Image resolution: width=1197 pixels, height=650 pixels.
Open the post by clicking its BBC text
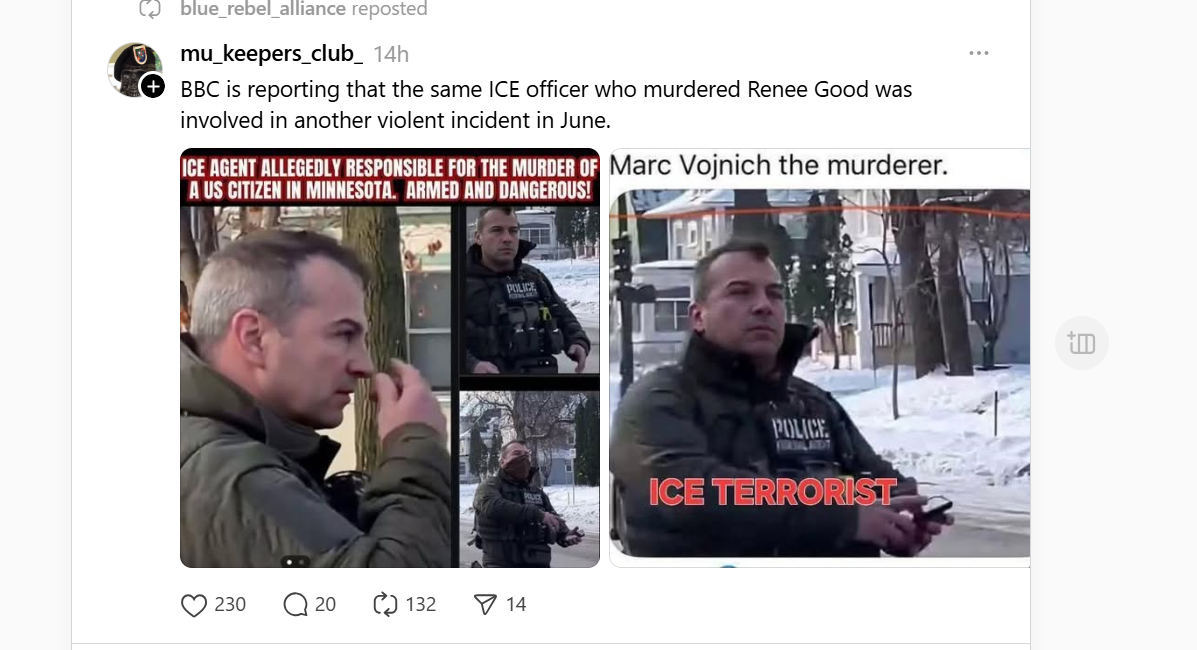(546, 105)
